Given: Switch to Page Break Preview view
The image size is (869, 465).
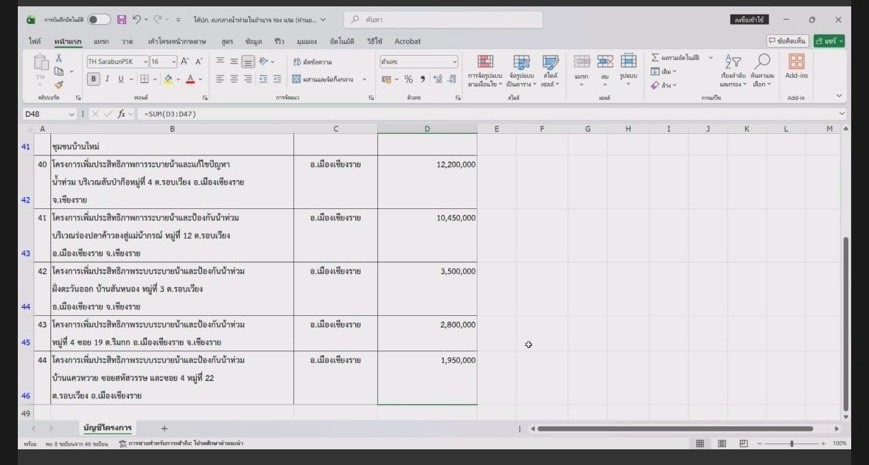Looking at the screenshot, I should tap(743, 443).
